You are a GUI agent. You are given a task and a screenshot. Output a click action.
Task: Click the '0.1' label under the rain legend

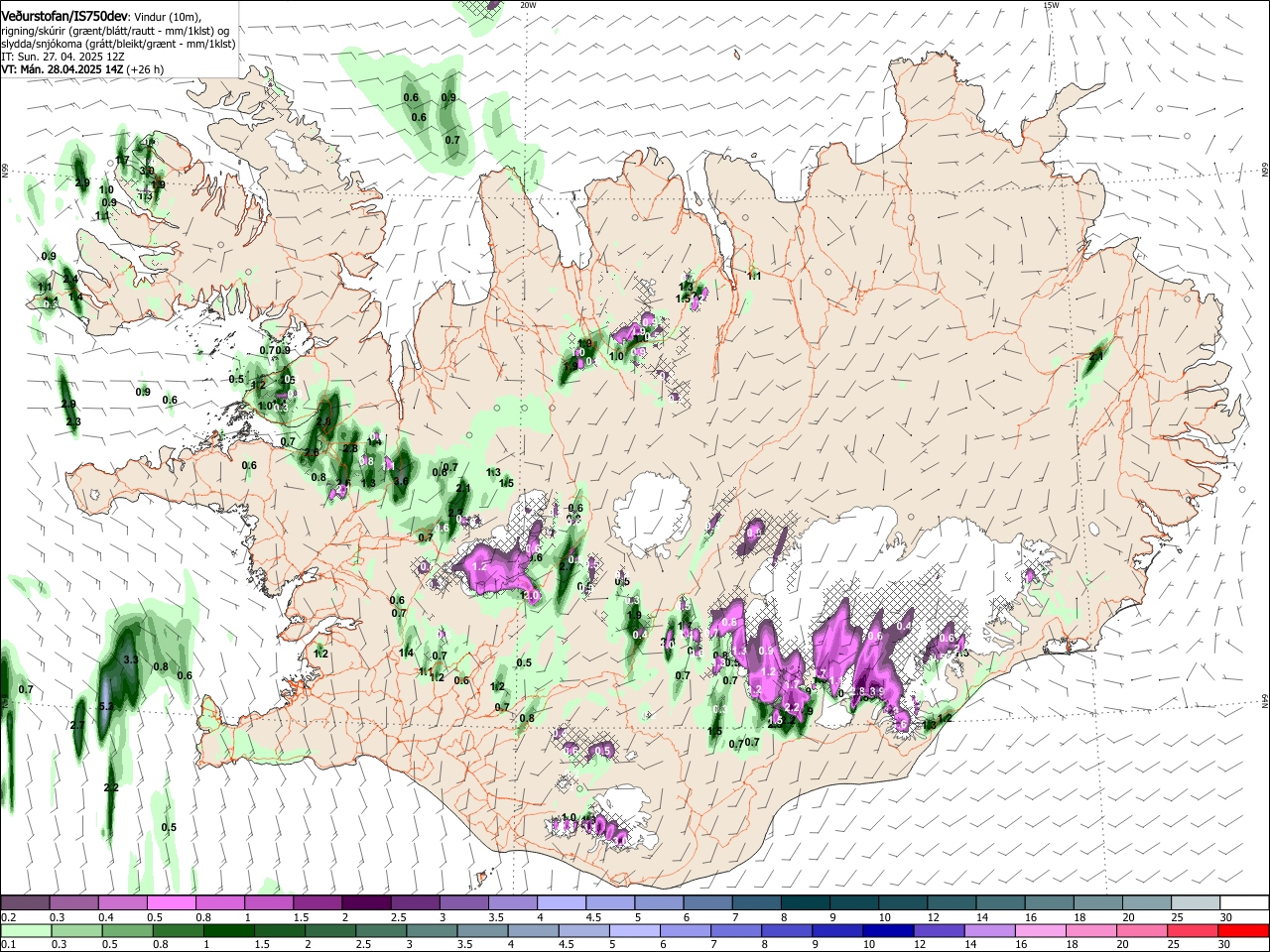8,944
